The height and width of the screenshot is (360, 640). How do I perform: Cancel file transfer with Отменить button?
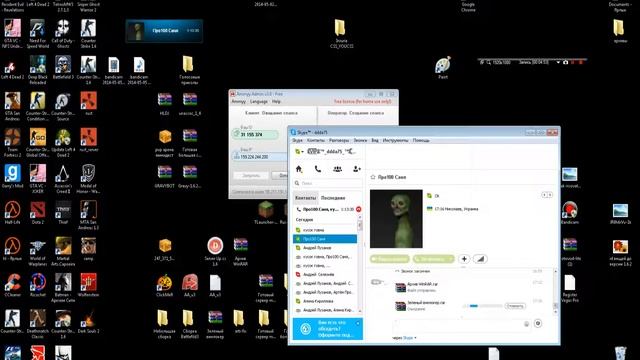515,306
